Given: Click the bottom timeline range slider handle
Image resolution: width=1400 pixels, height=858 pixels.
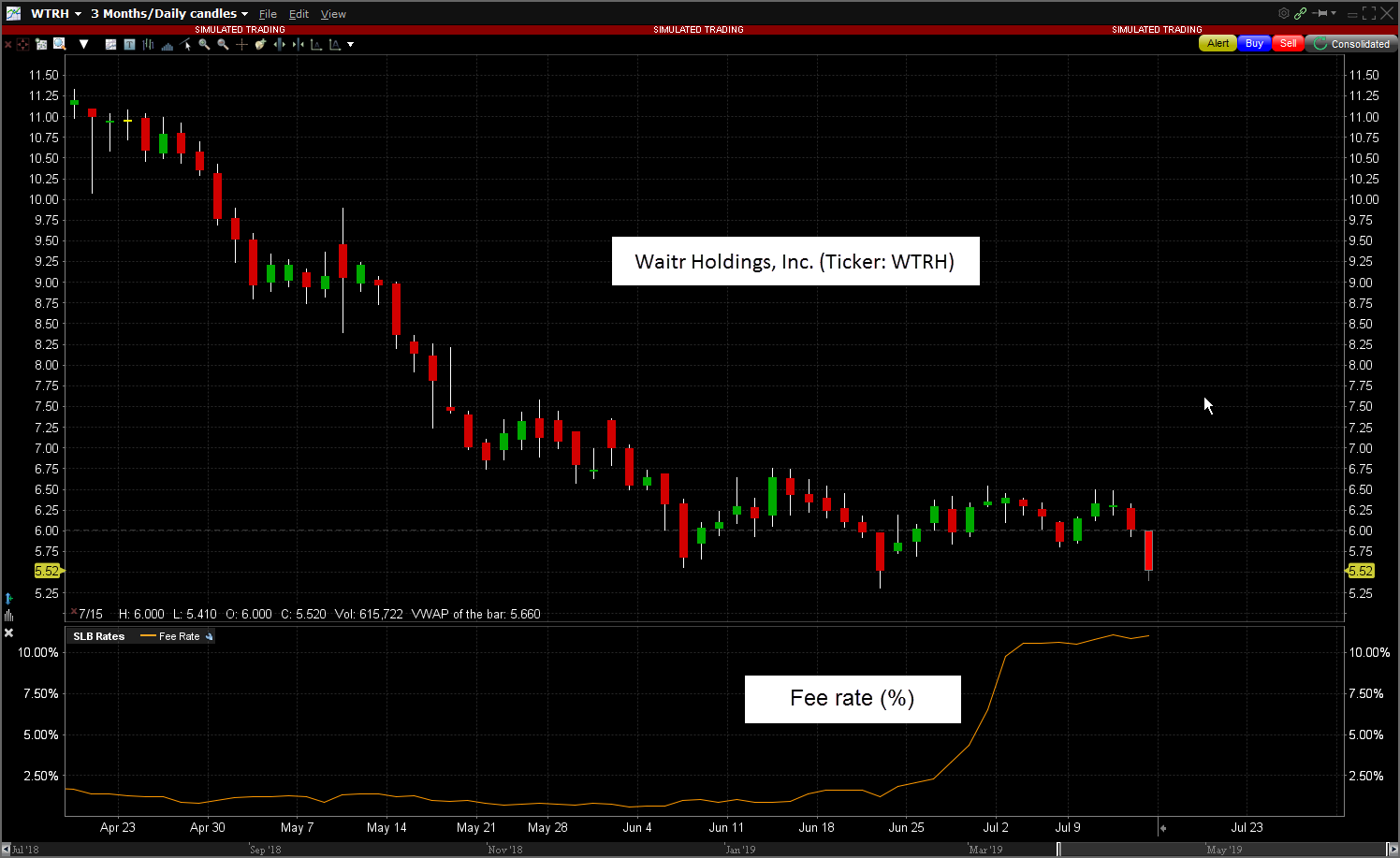Looking at the screenshot, I should [x=1058, y=850].
